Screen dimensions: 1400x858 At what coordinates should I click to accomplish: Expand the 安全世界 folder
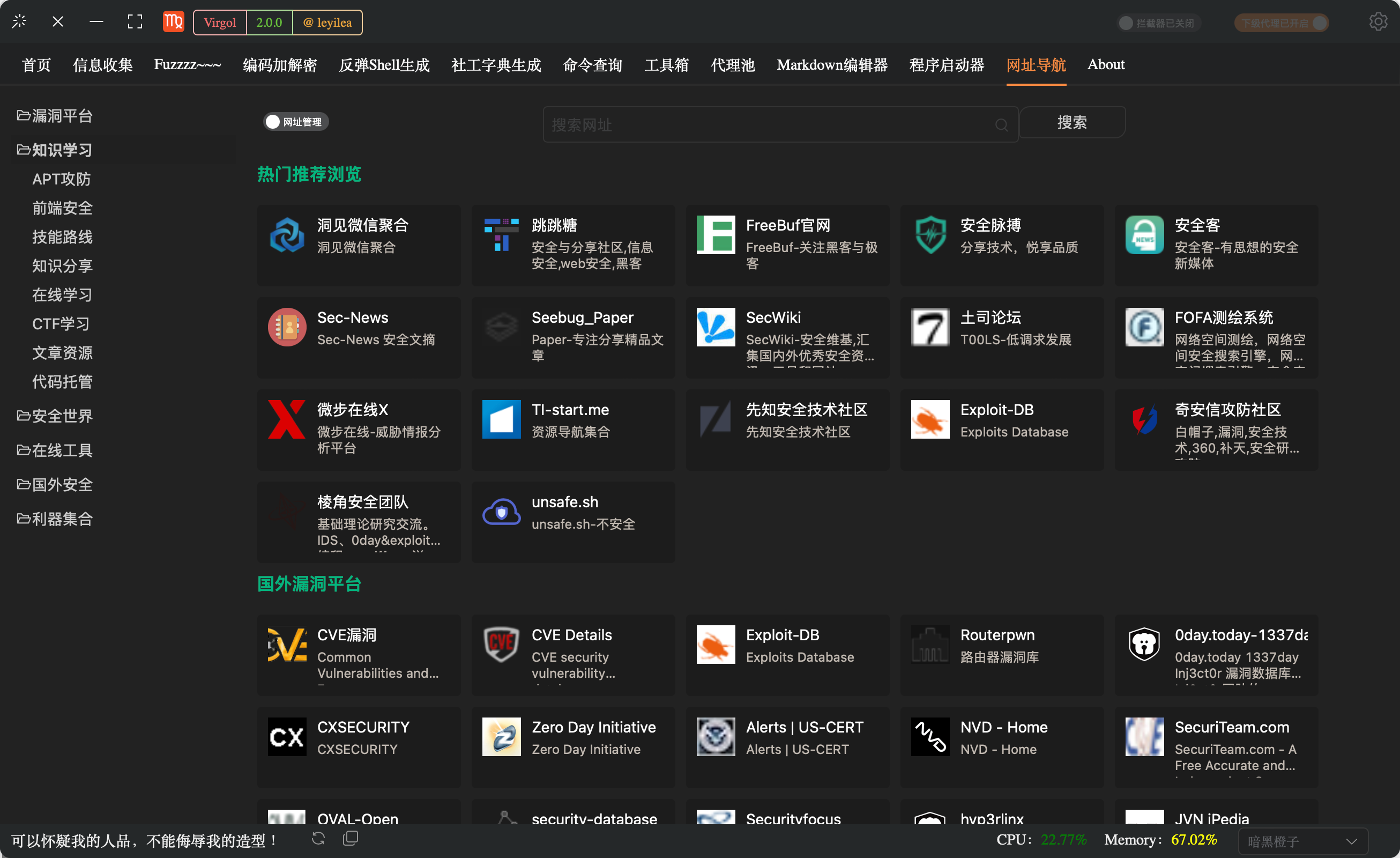coord(55,416)
